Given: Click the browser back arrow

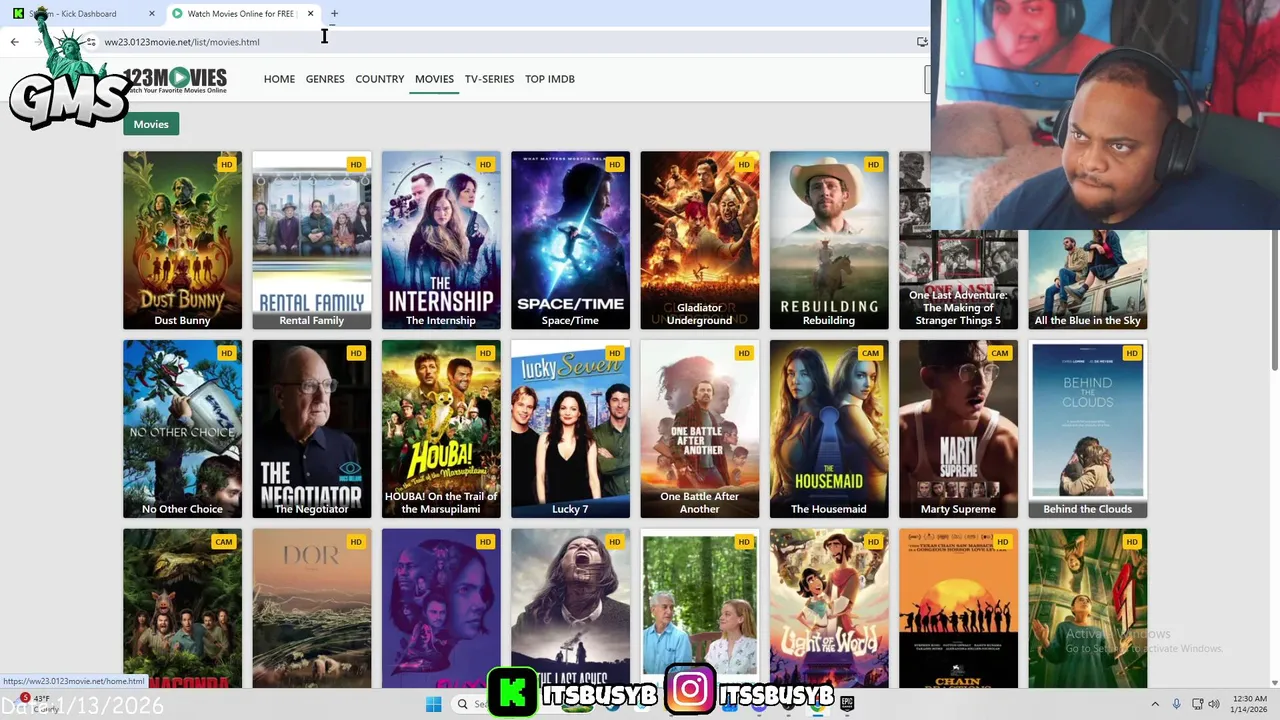Looking at the screenshot, I should 14,42.
